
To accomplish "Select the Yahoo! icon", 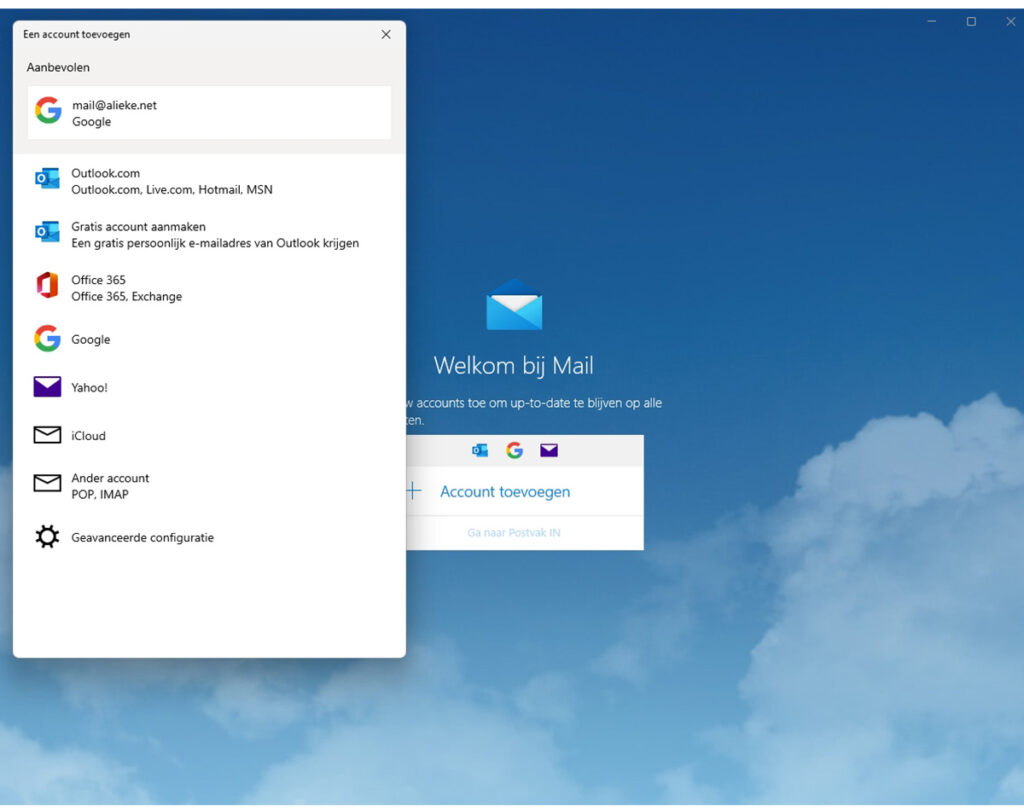I will [47, 387].
